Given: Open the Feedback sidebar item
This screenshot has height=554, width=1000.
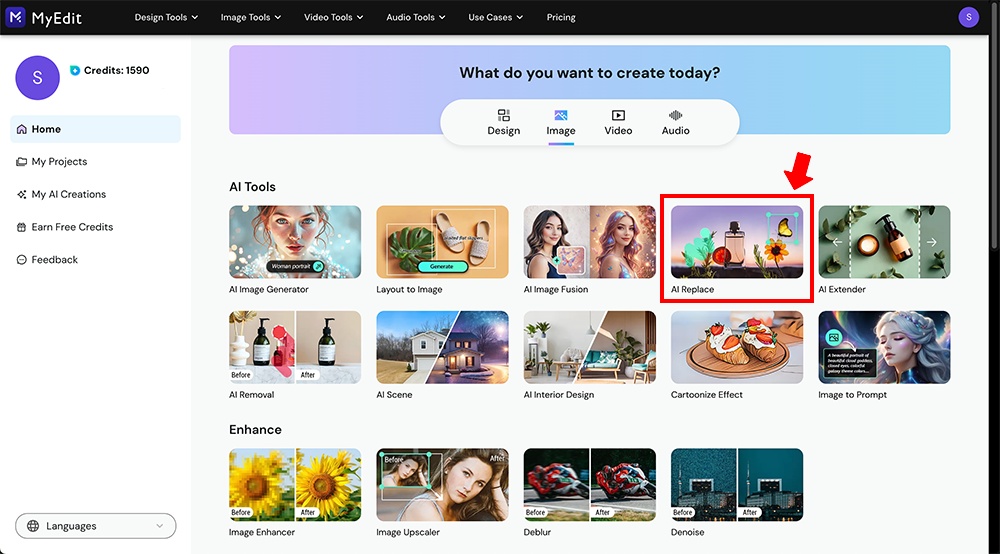Looking at the screenshot, I should 54,260.
